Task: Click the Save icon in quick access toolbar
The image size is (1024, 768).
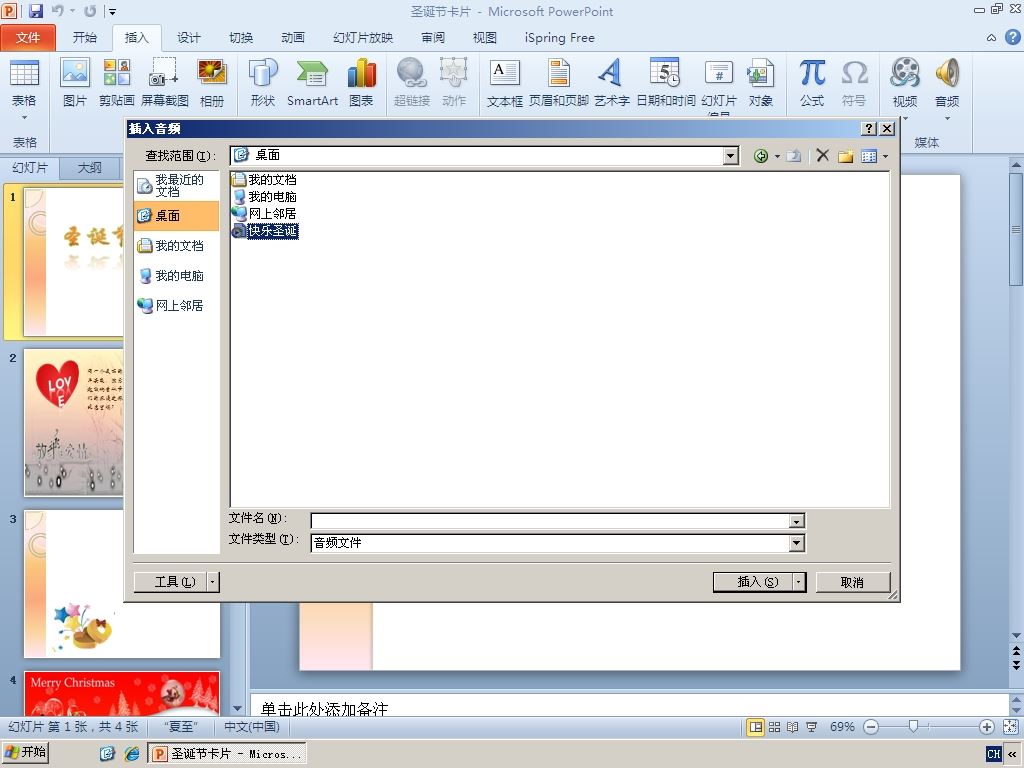Action: [36, 10]
